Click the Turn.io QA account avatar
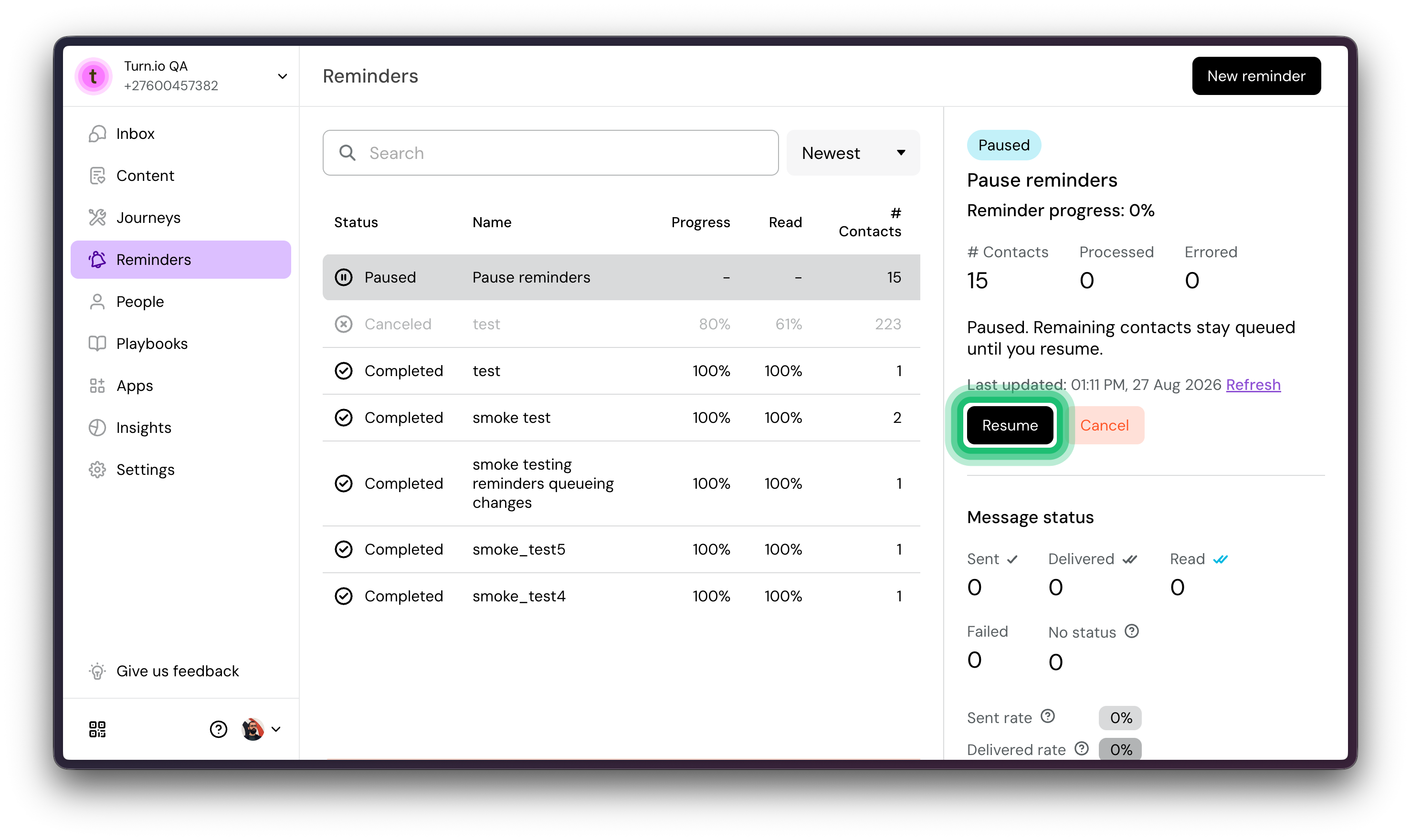This screenshot has height=840, width=1411. [94, 76]
